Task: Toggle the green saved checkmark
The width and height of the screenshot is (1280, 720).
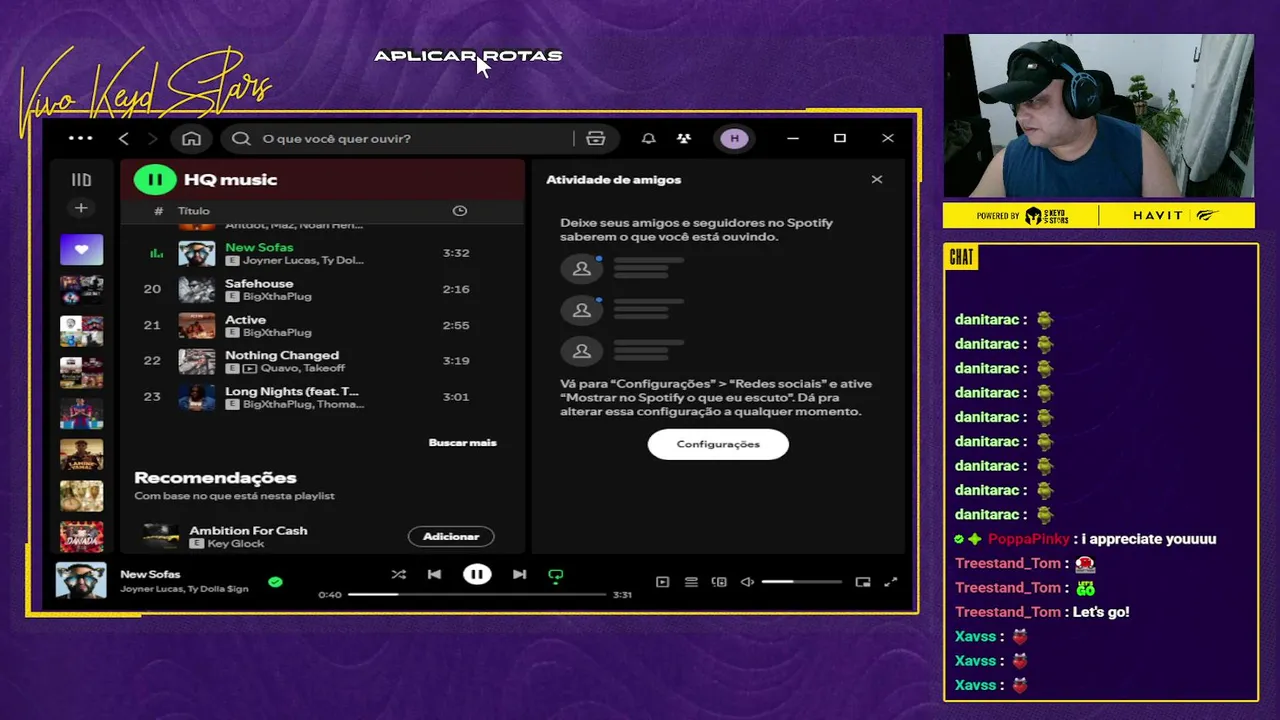Action: coord(275,581)
